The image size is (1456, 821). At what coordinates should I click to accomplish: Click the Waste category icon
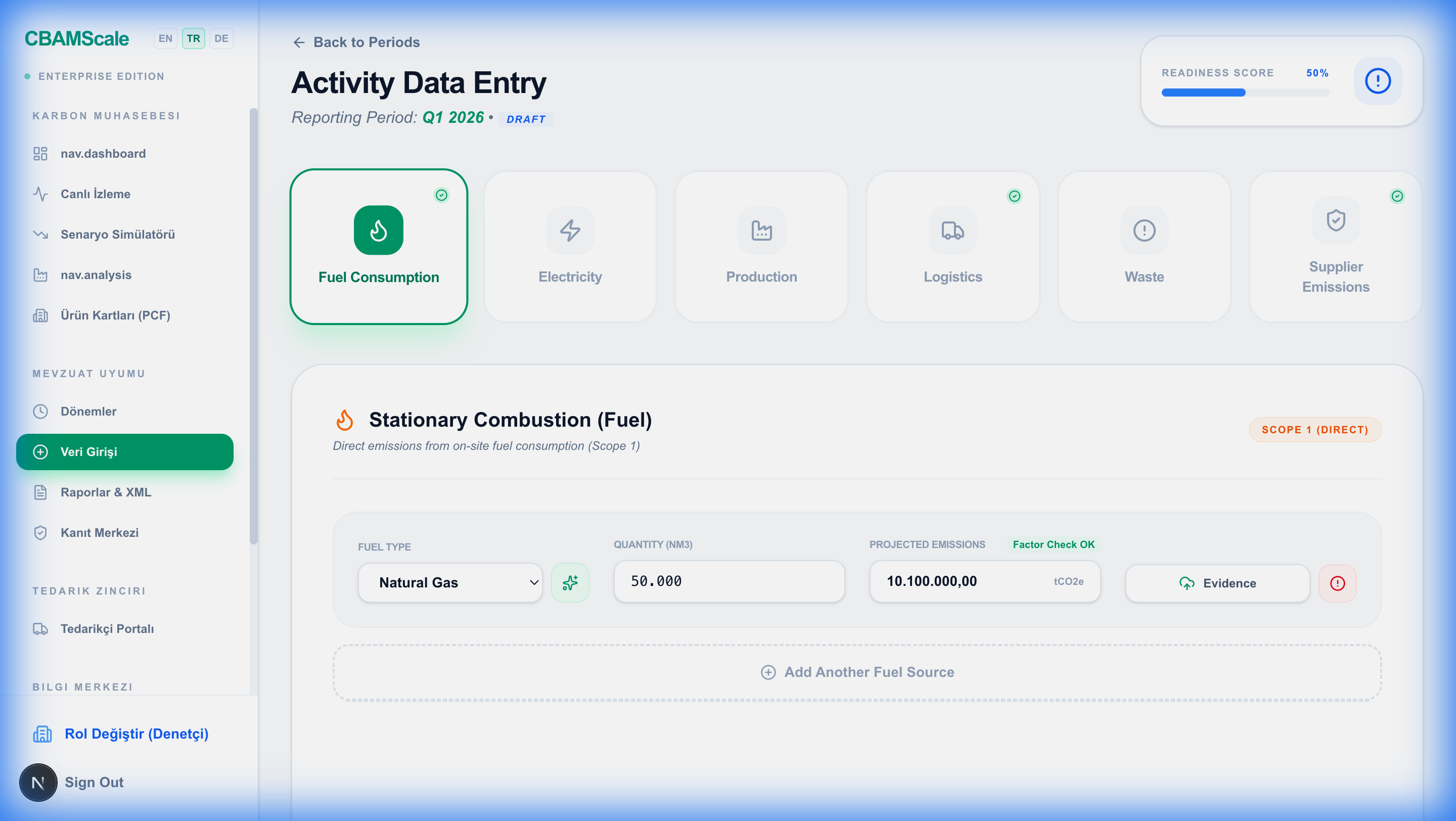click(x=1144, y=231)
